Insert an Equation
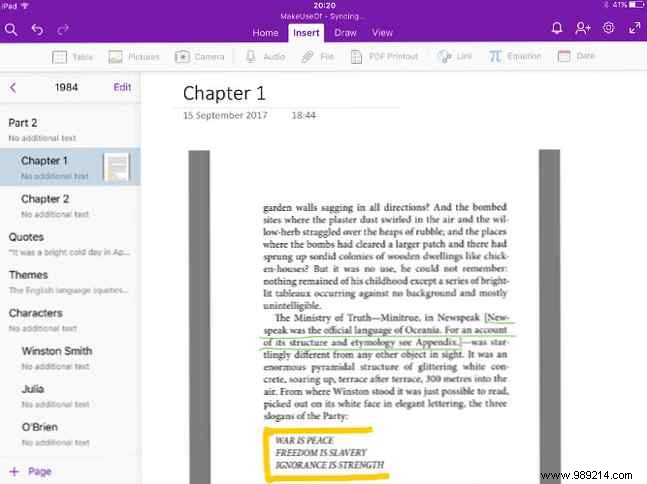647x484 pixels. 515,56
